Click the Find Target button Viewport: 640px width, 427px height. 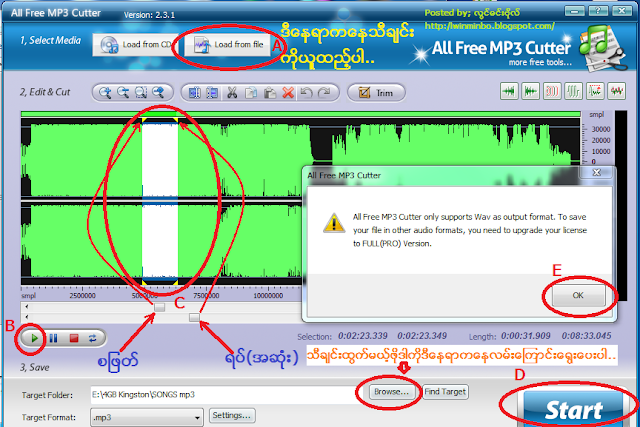[x=445, y=392]
